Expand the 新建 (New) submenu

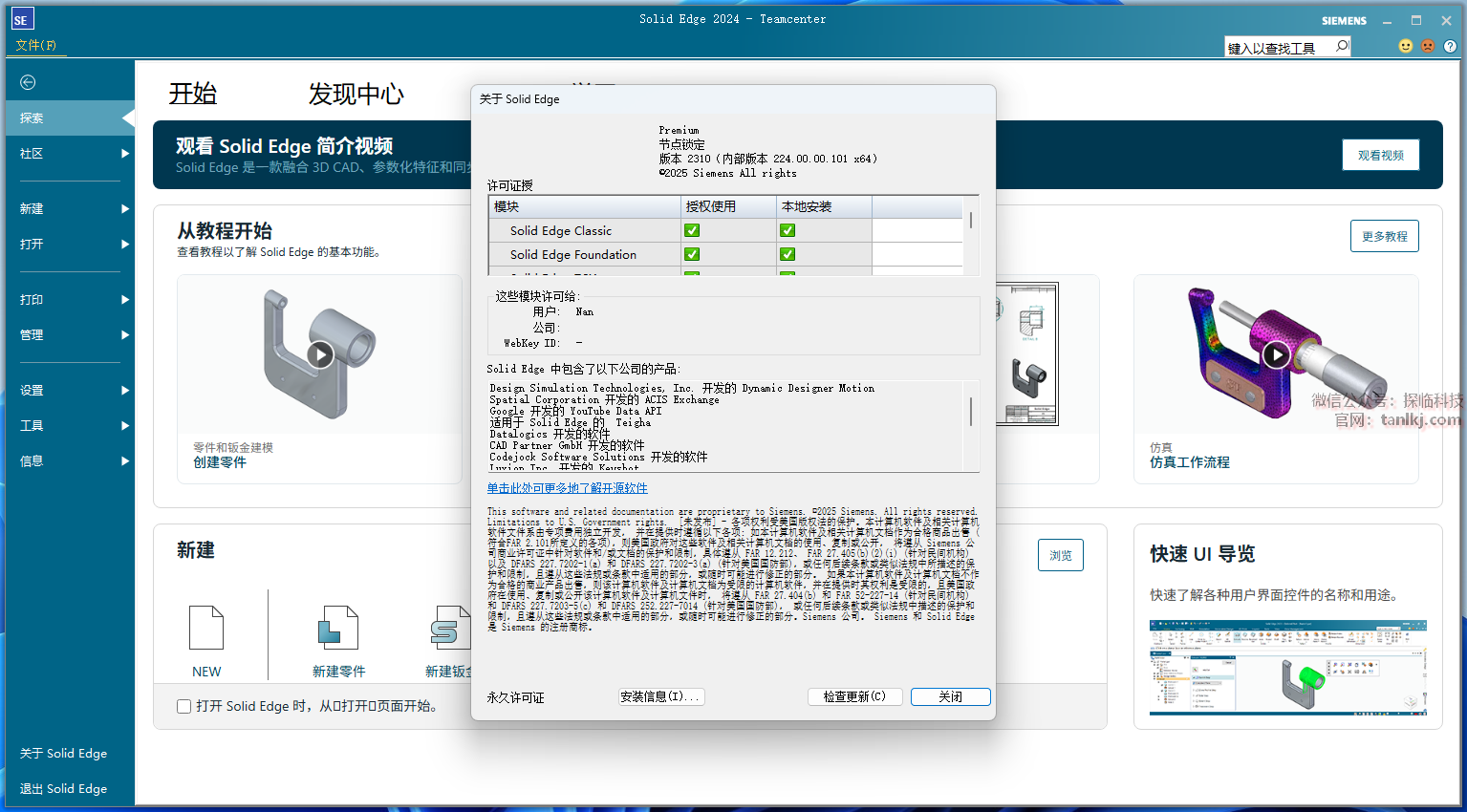(72, 208)
